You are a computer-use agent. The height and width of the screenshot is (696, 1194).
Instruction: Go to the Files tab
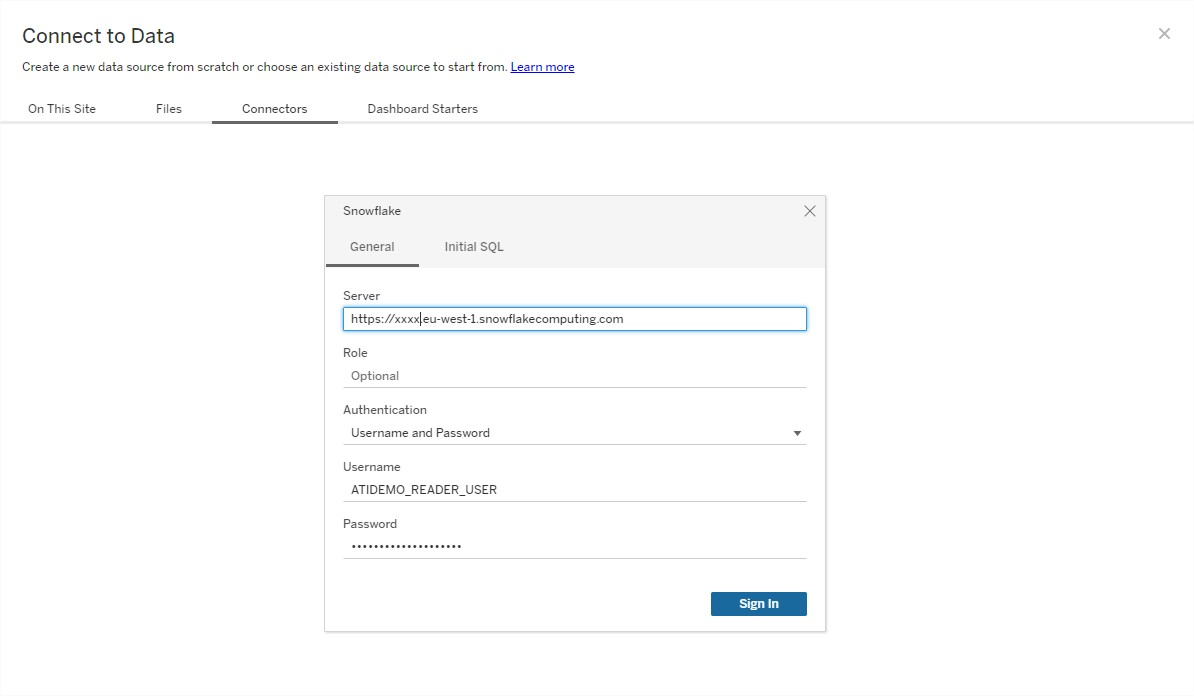[x=169, y=109]
